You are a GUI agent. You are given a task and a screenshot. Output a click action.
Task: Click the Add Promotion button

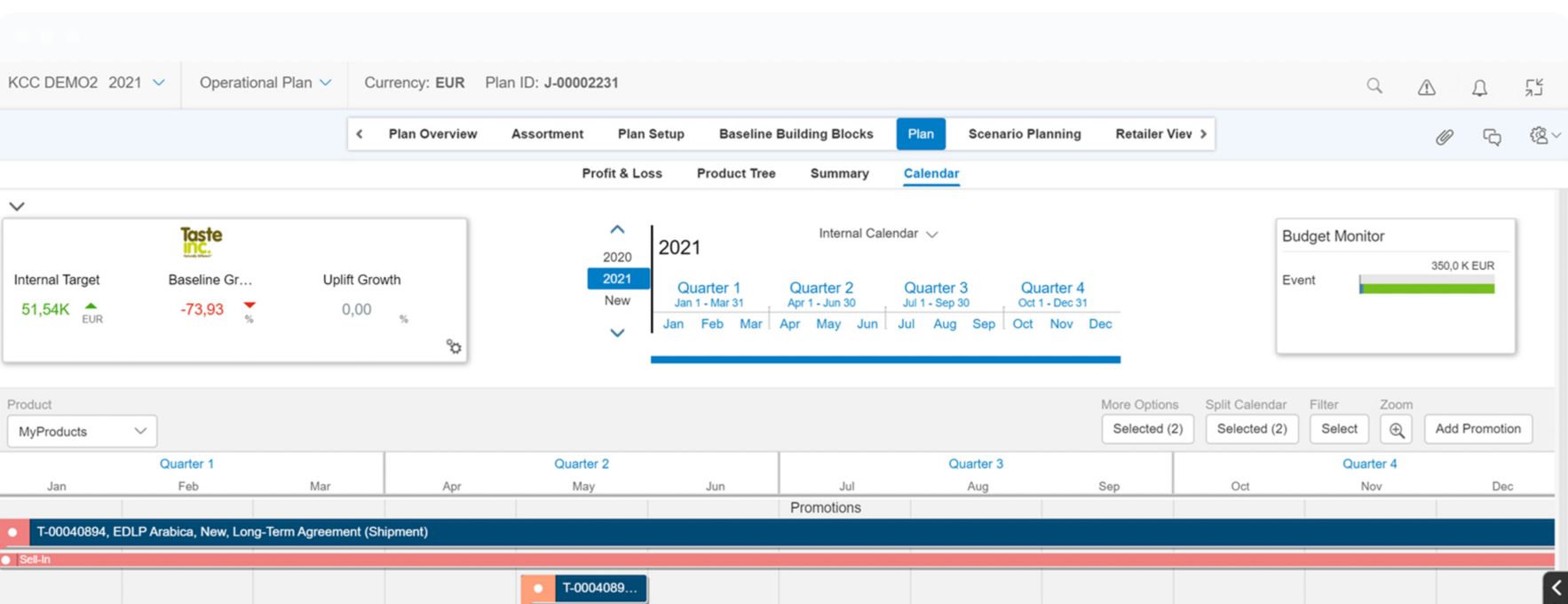coord(1477,429)
